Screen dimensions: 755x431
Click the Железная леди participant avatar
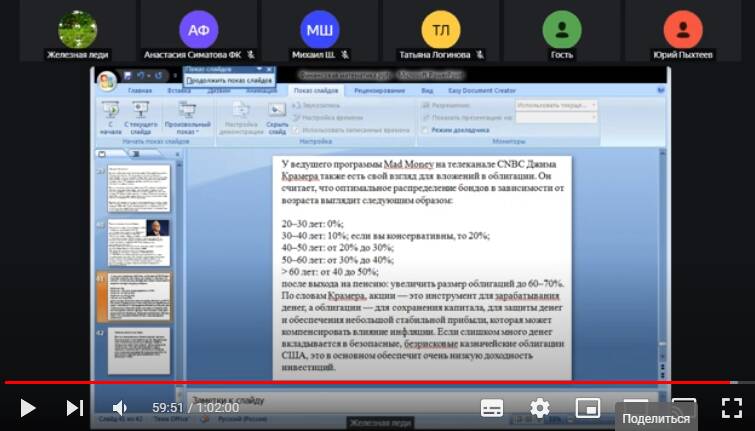click(x=78, y=30)
